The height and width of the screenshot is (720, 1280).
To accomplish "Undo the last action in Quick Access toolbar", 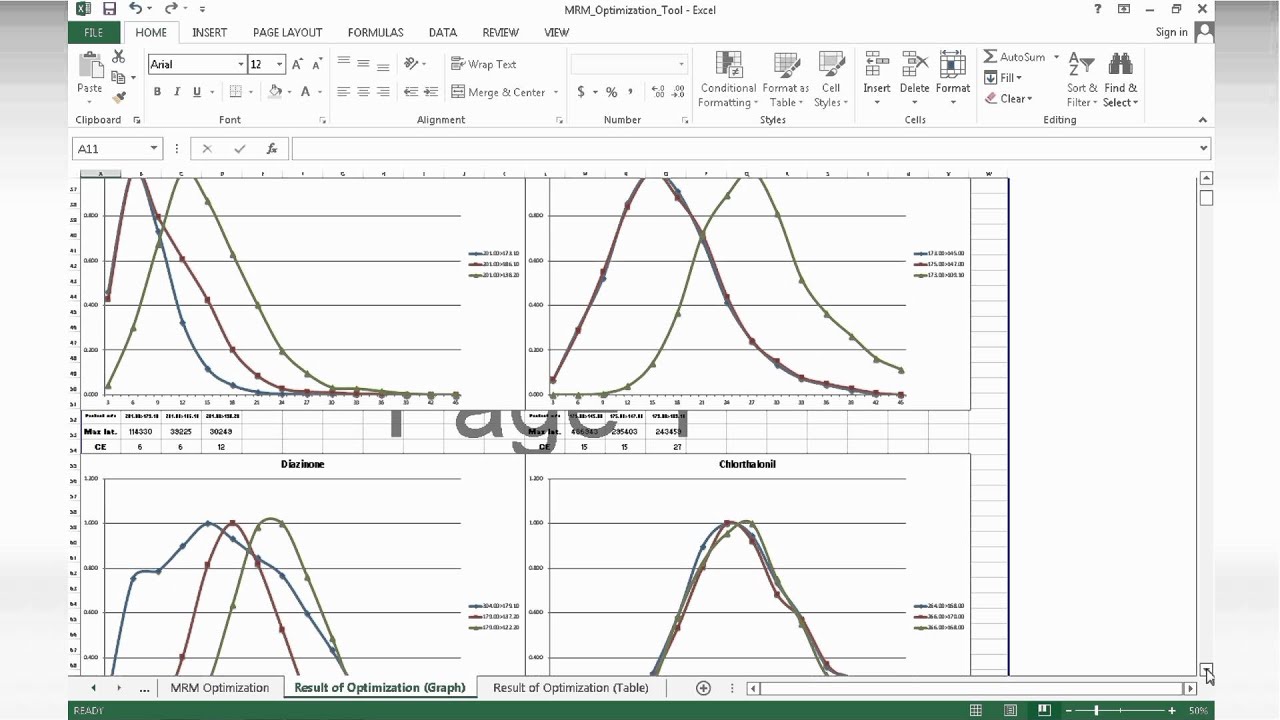I will pyautogui.click(x=135, y=9).
